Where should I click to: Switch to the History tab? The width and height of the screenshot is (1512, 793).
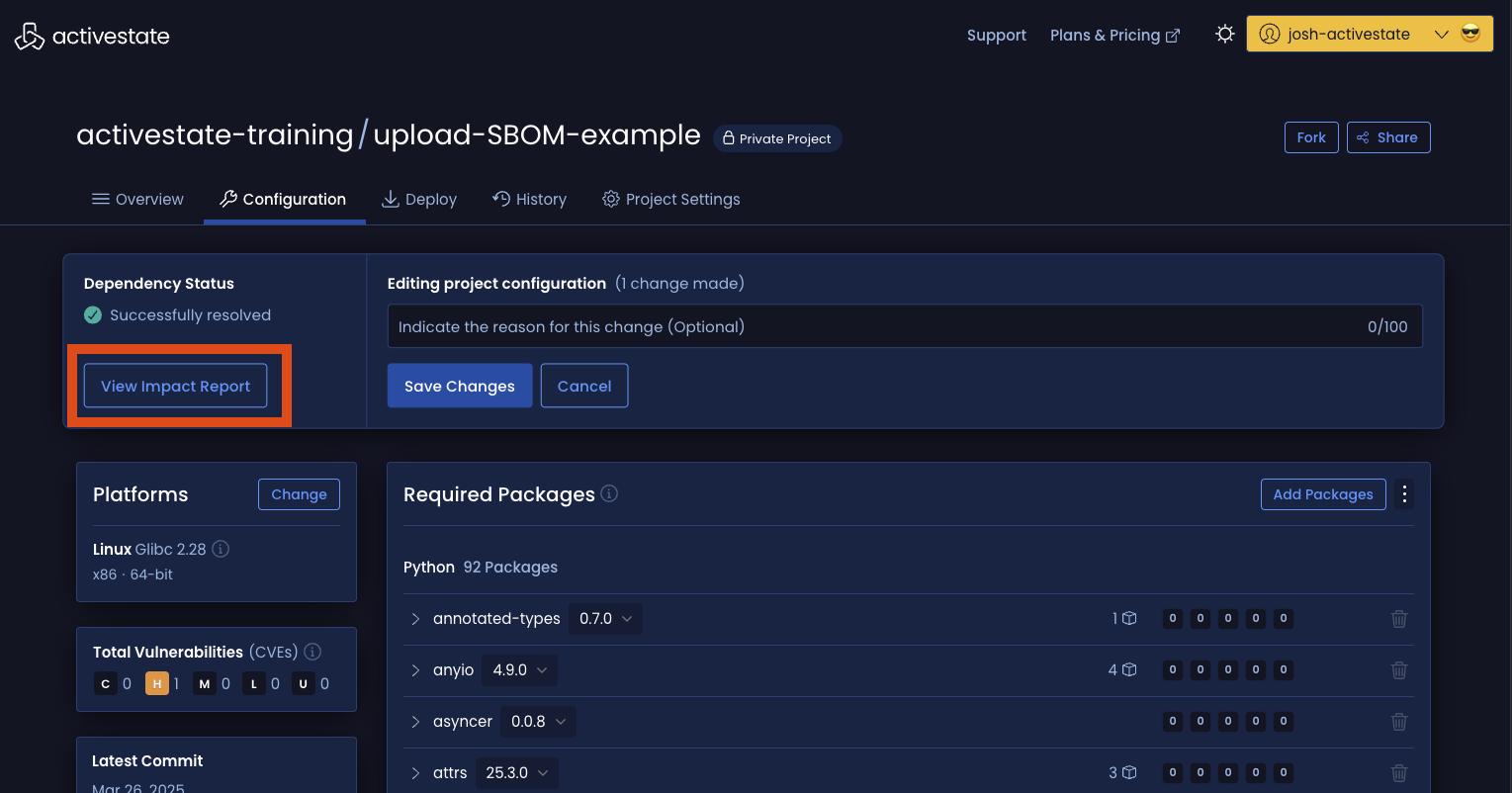click(x=529, y=200)
